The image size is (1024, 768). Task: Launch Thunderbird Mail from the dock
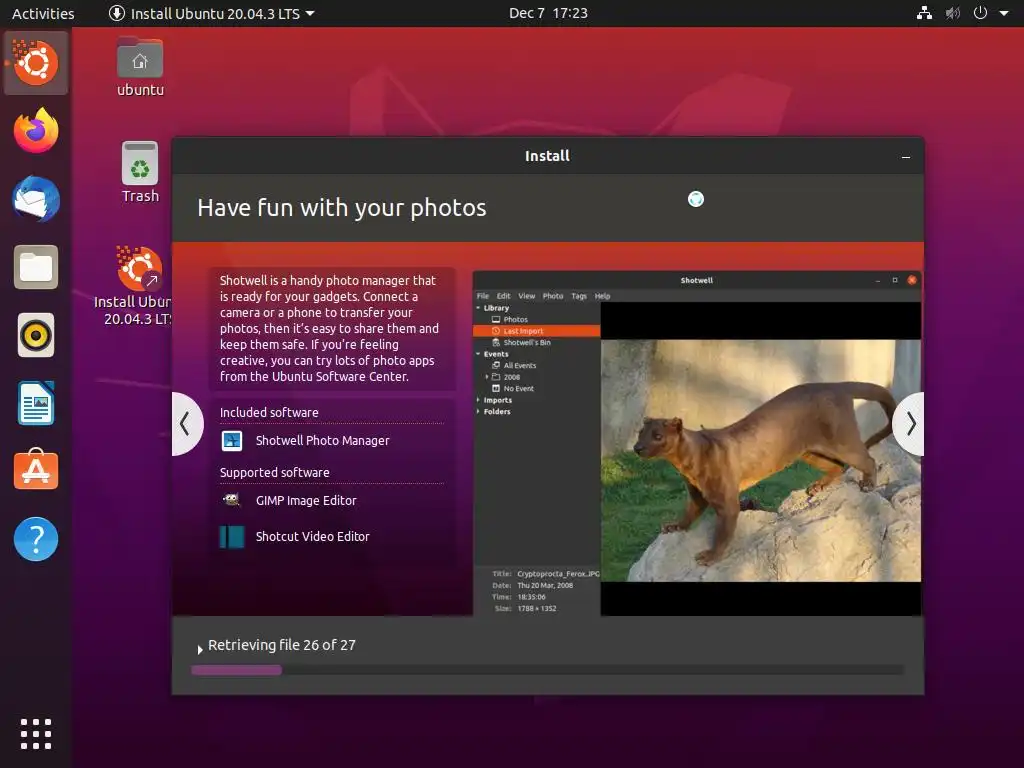(x=36, y=199)
